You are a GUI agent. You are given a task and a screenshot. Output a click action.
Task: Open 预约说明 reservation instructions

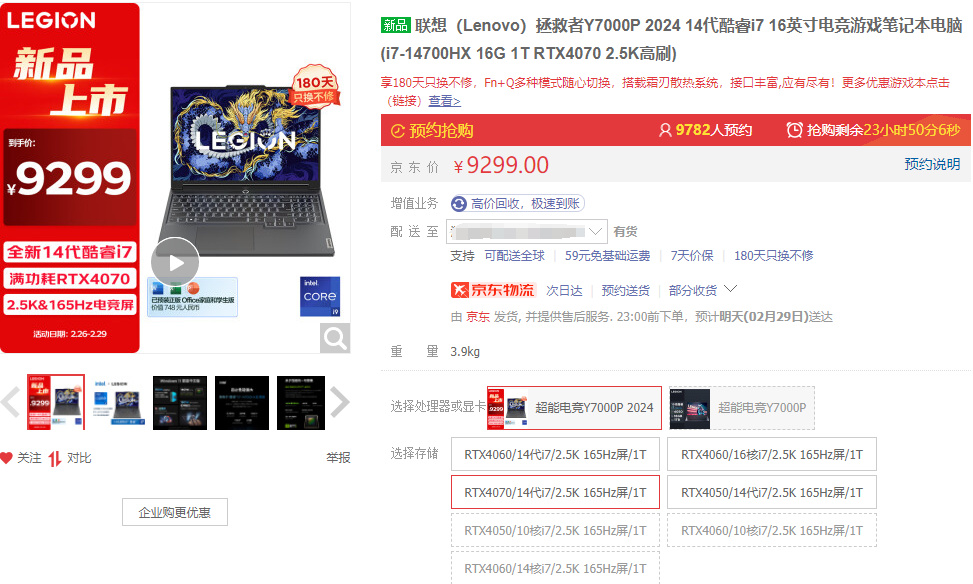(x=932, y=164)
